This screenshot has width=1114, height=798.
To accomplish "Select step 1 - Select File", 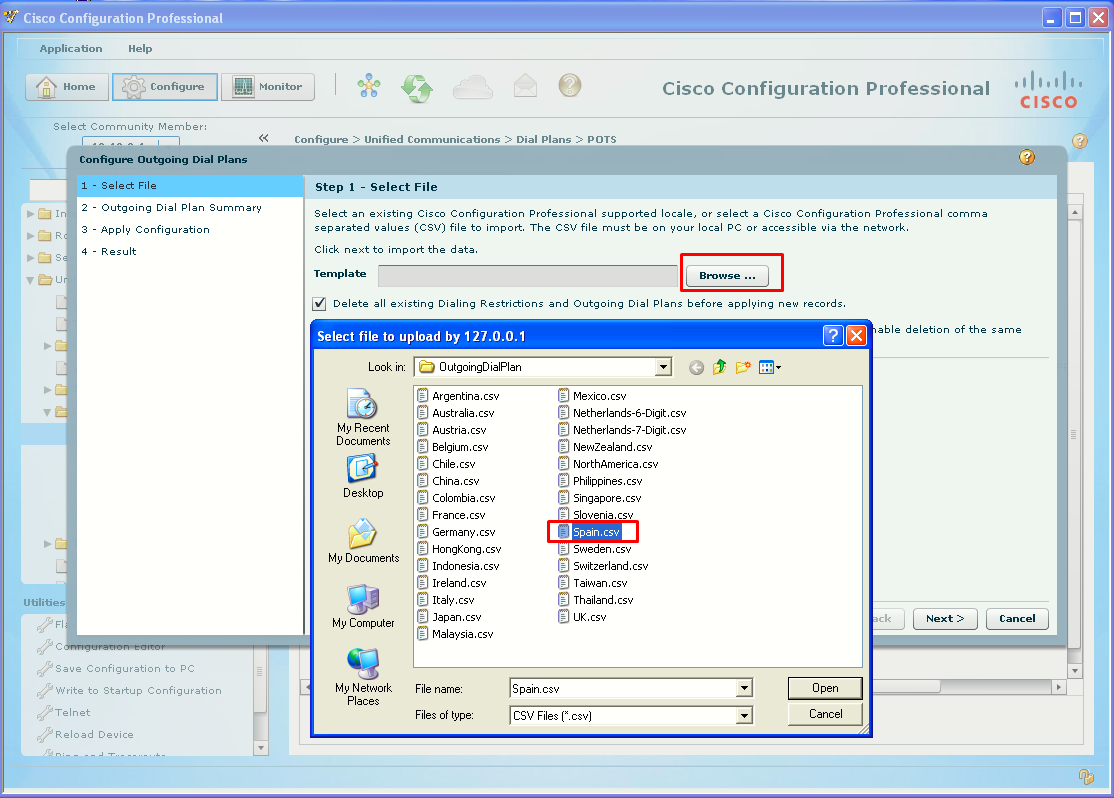I will tap(190, 185).
